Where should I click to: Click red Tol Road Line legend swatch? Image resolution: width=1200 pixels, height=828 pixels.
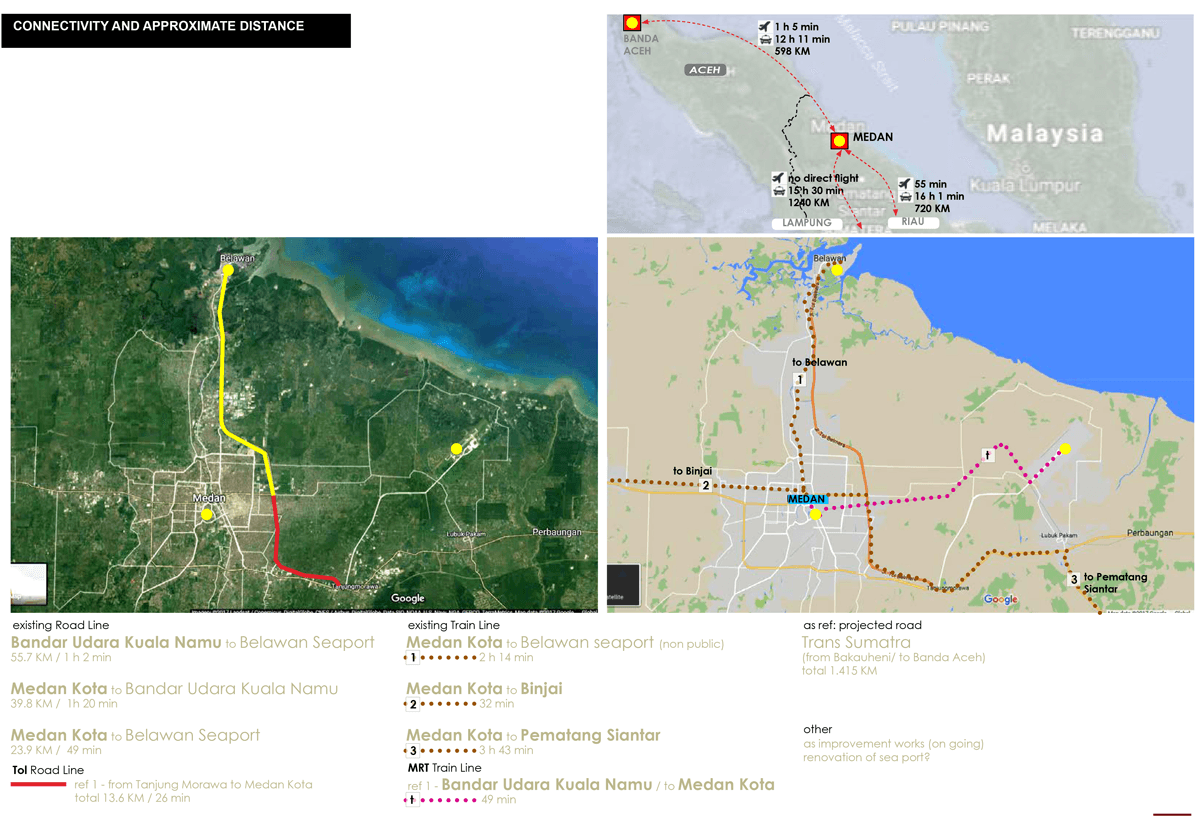40,785
